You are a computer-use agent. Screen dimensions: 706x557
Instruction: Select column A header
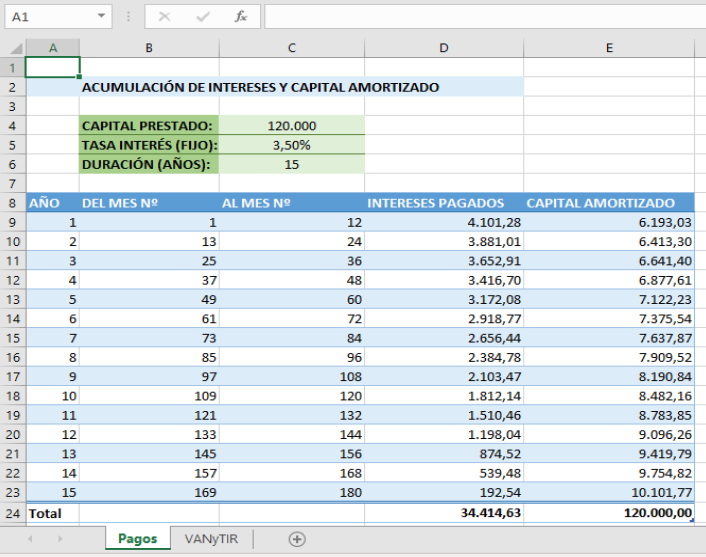(x=53, y=48)
